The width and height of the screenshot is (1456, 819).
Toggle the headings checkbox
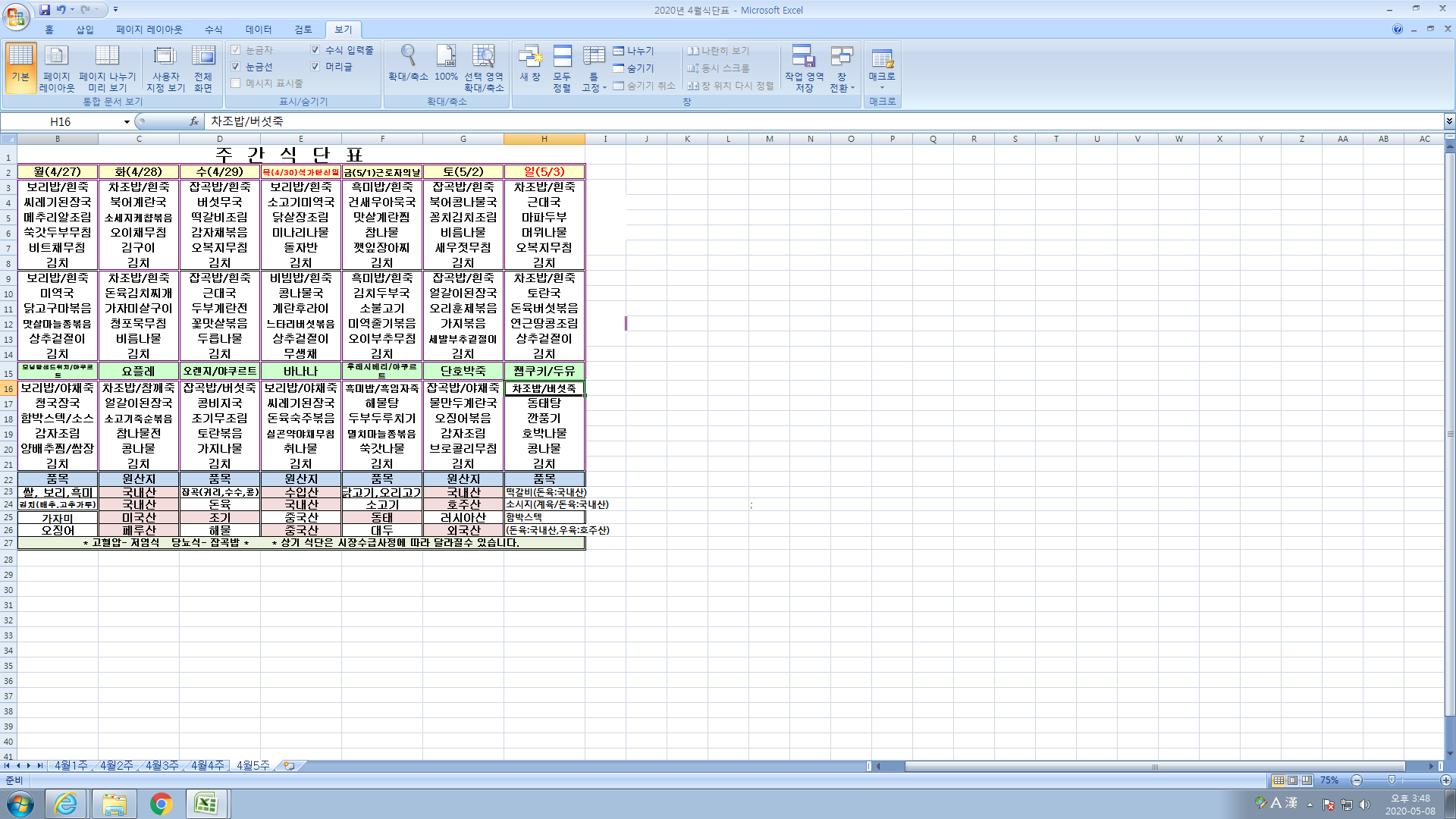click(x=315, y=67)
